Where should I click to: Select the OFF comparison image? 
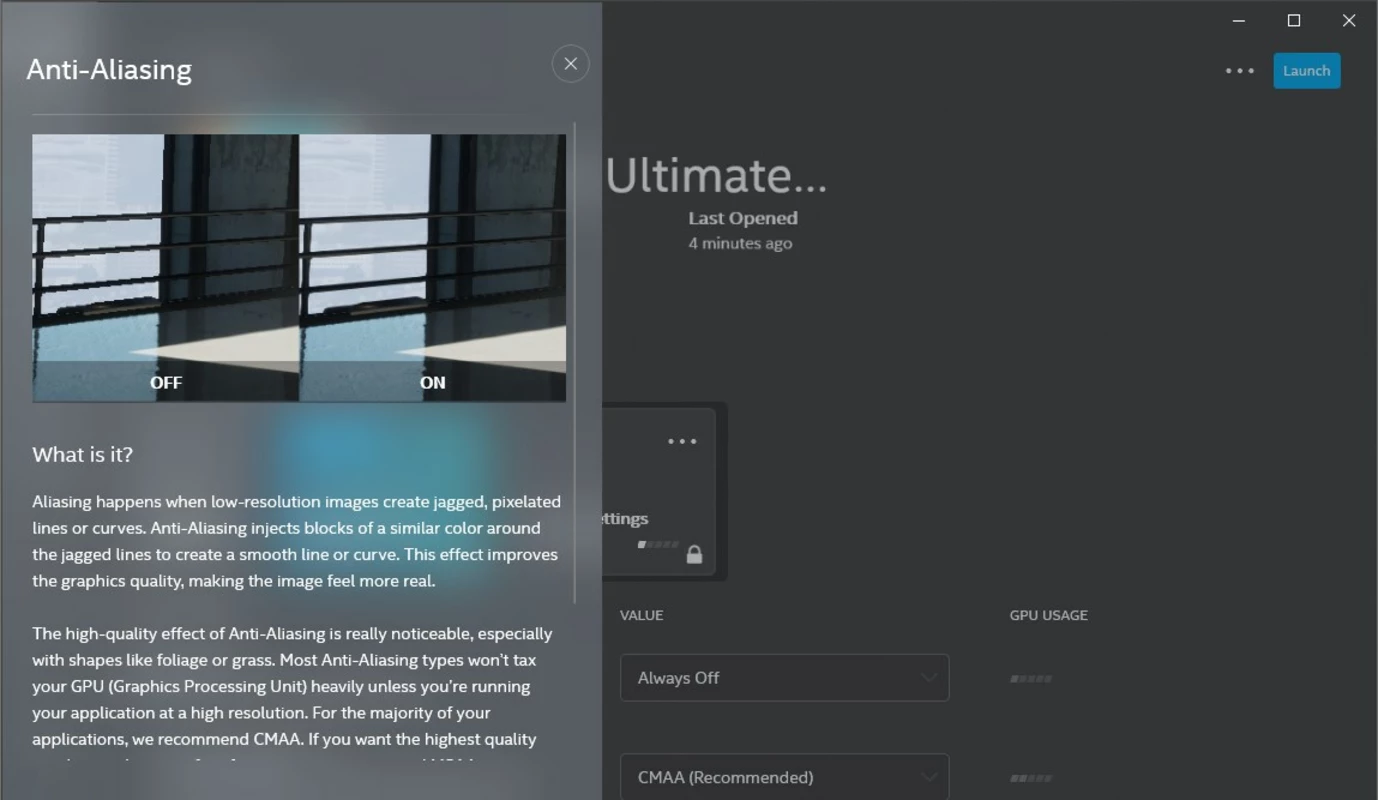pos(166,268)
